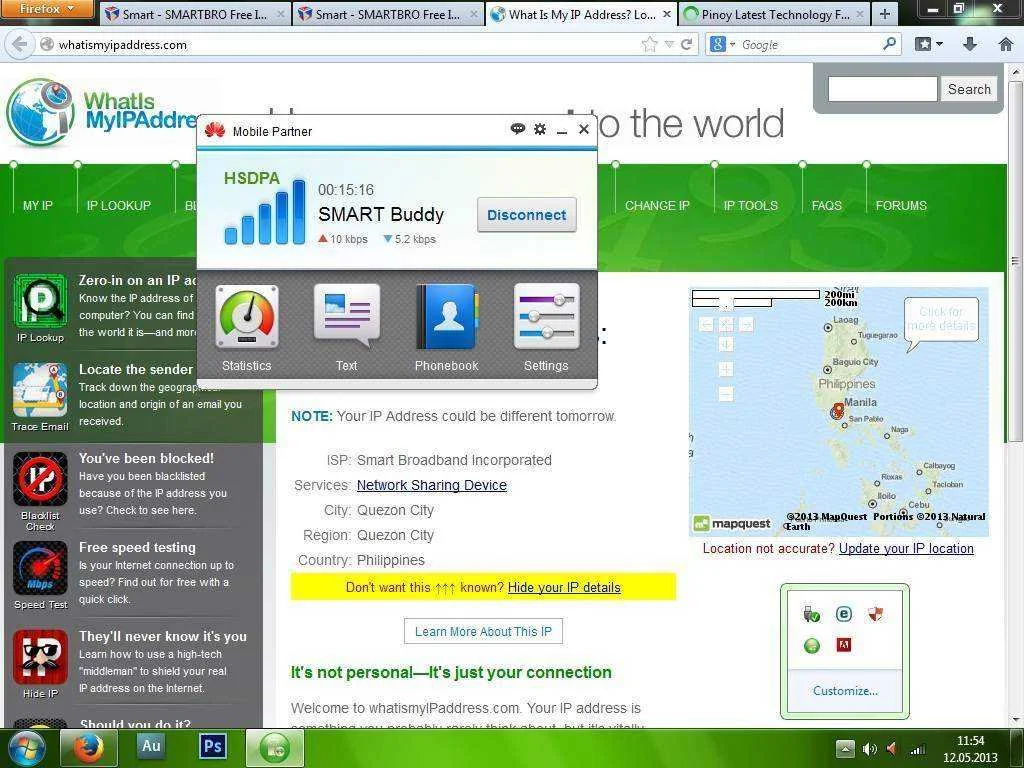The width and height of the screenshot is (1024, 768).
Task: Open the search engine selector dropdown
Action: pos(722,44)
